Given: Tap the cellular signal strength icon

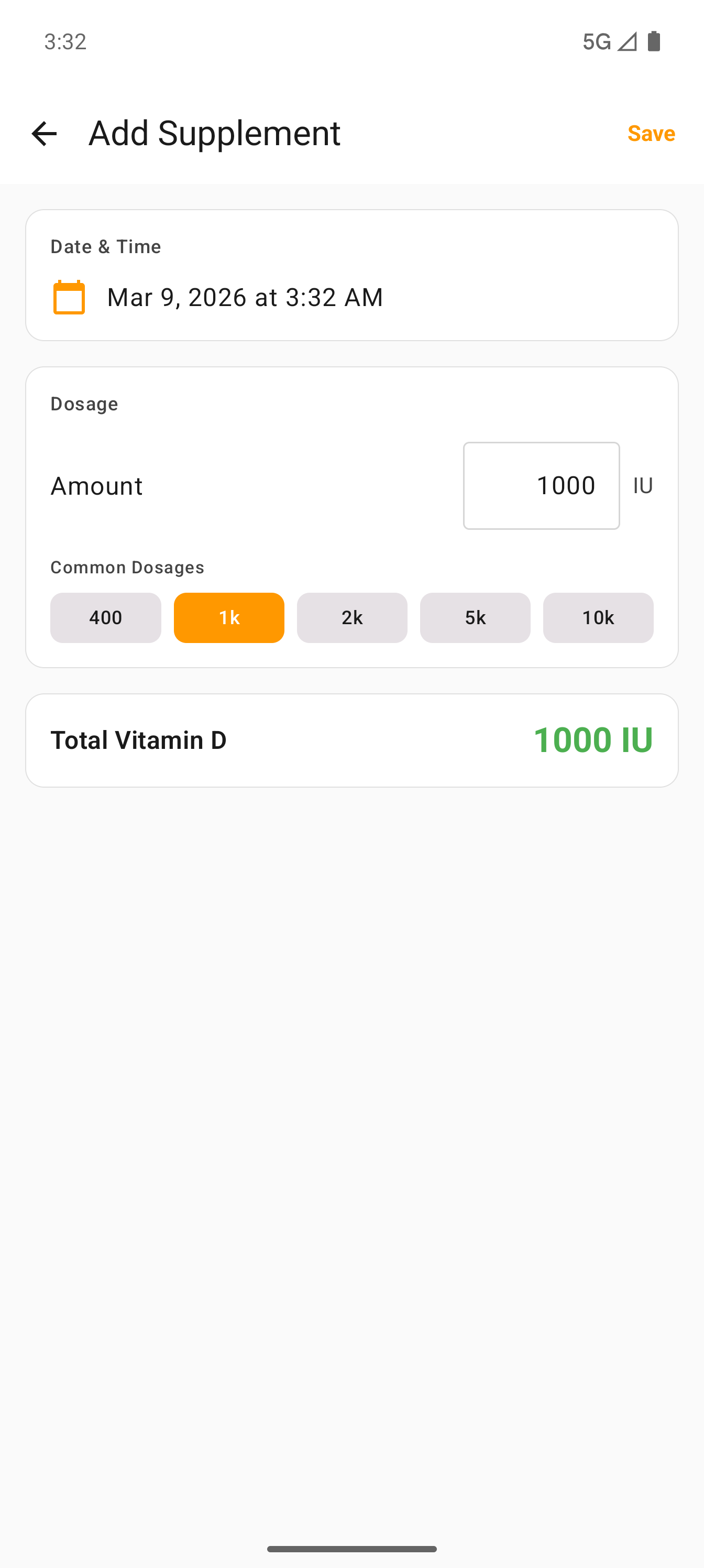Looking at the screenshot, I should click(x=628, y=41).
